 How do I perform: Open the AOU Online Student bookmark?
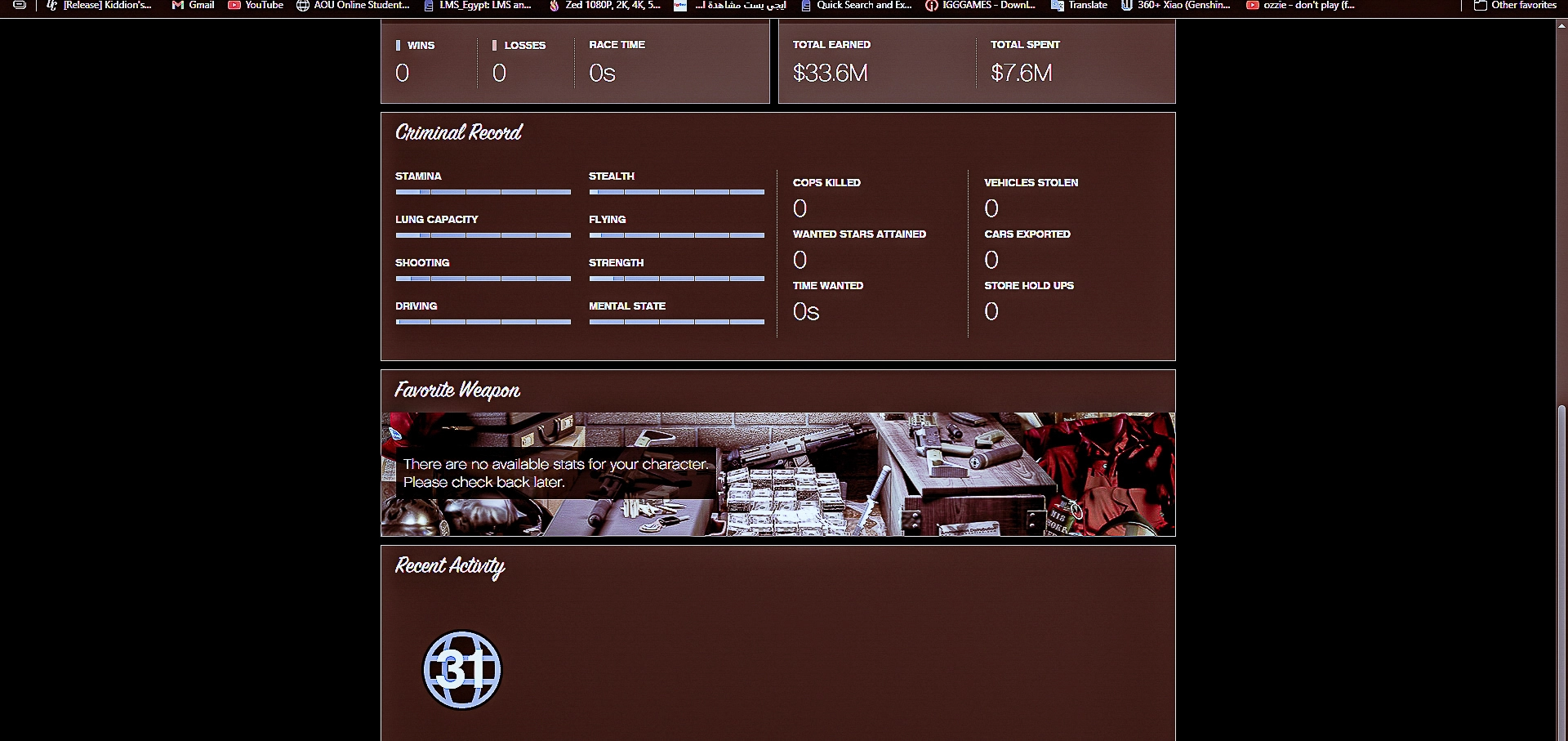pyautogui.click(x=353, y=5)
